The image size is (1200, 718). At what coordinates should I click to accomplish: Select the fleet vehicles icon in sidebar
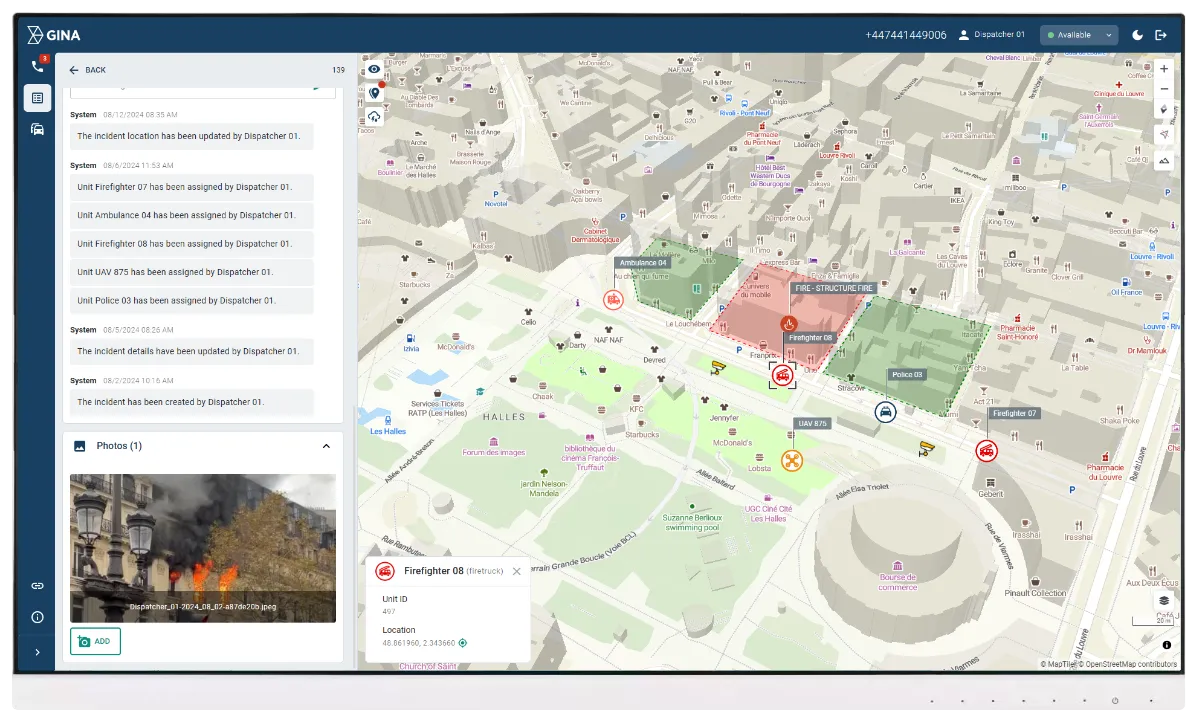[37, 129]
